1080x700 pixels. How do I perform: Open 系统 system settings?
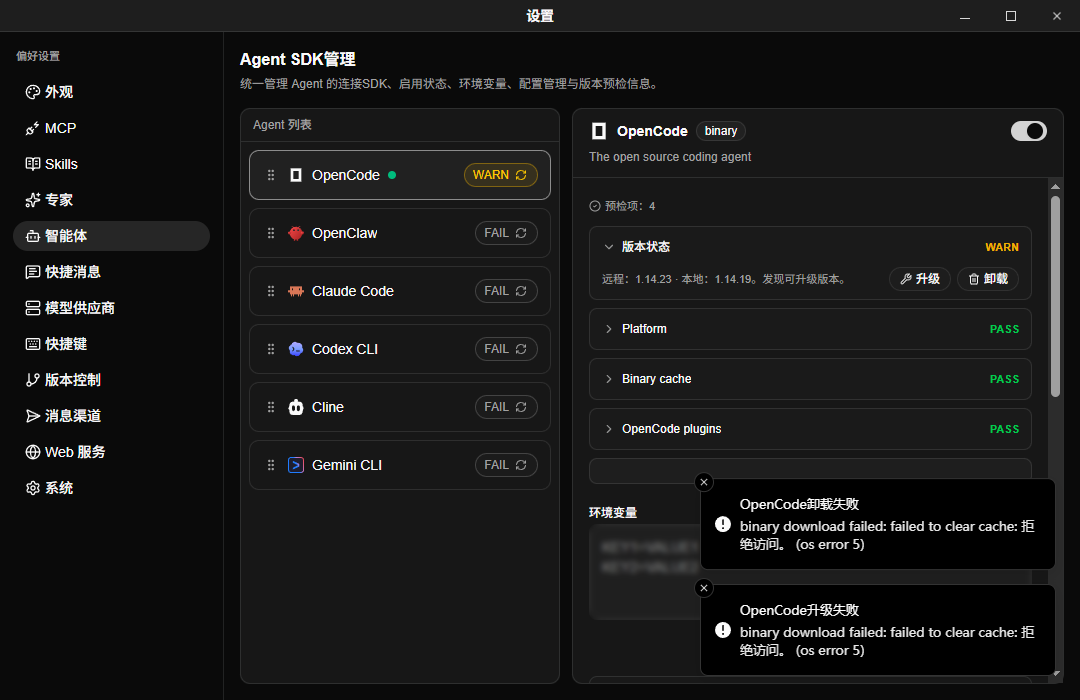[x=112, y=488]
